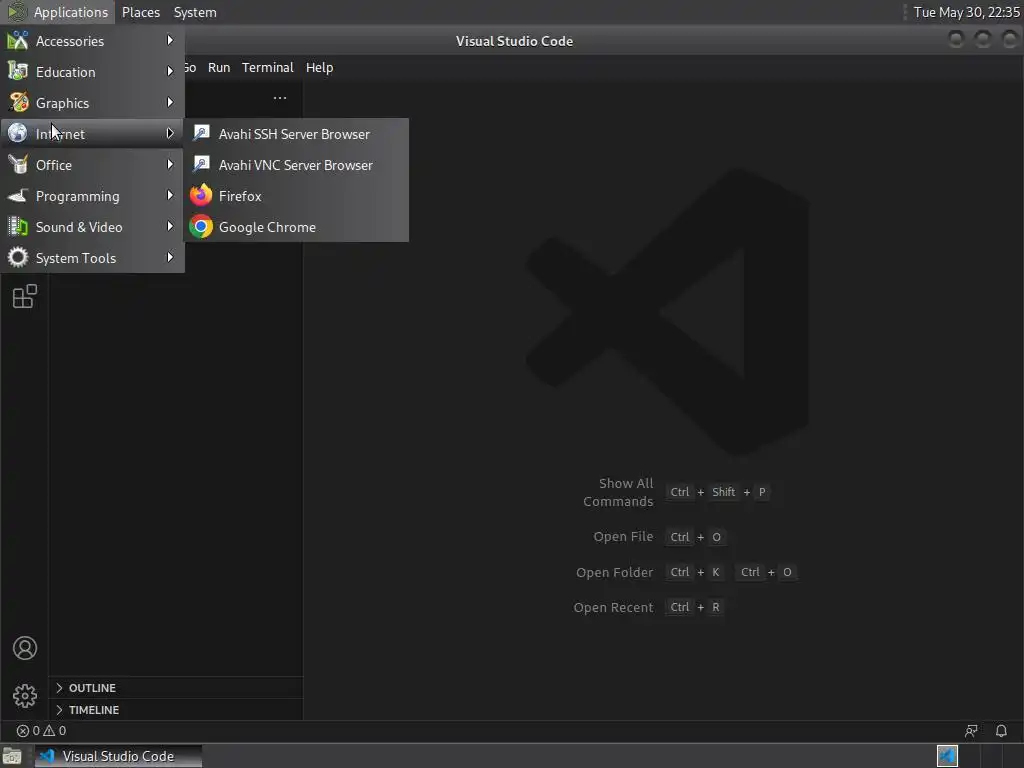Click the Visual Studio Code window title
This screenshot has height=768, width=1024.
(515, 40)
